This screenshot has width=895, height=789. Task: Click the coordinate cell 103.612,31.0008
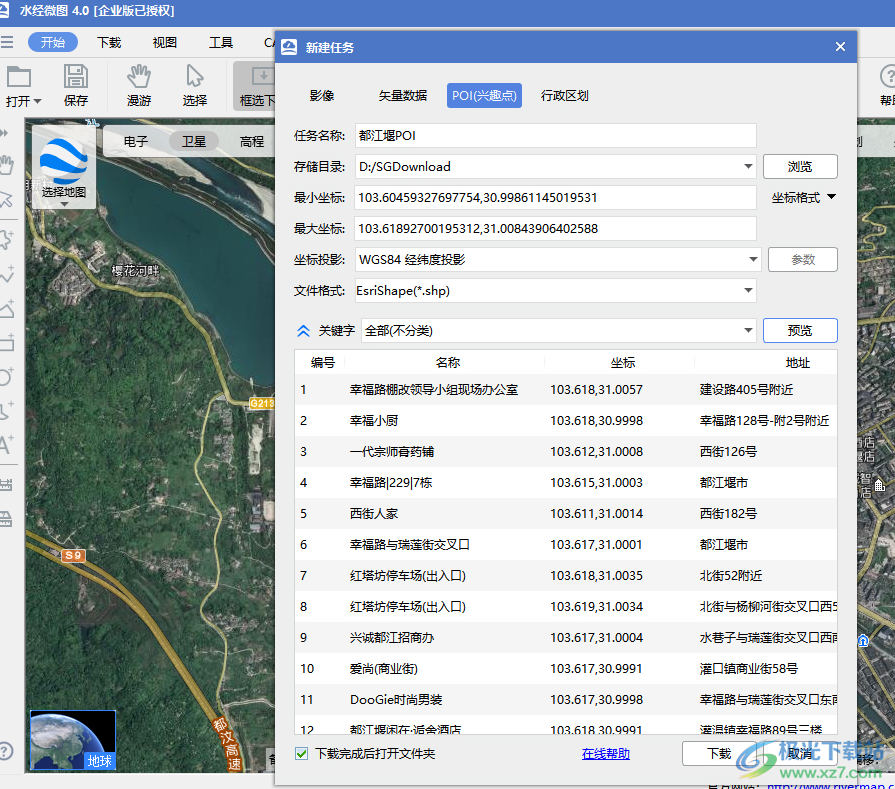pos(596,452)
